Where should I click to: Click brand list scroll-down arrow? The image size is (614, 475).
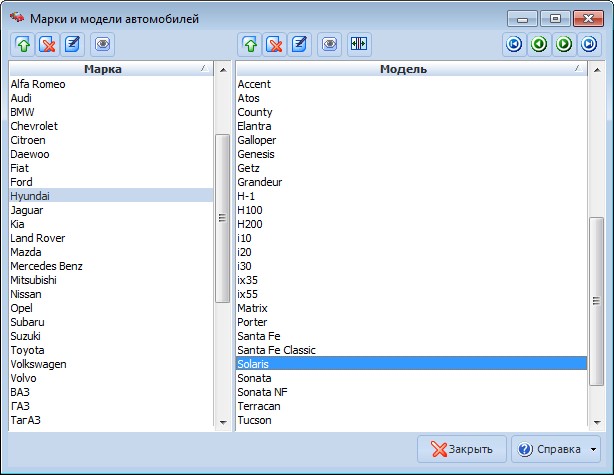223,423
